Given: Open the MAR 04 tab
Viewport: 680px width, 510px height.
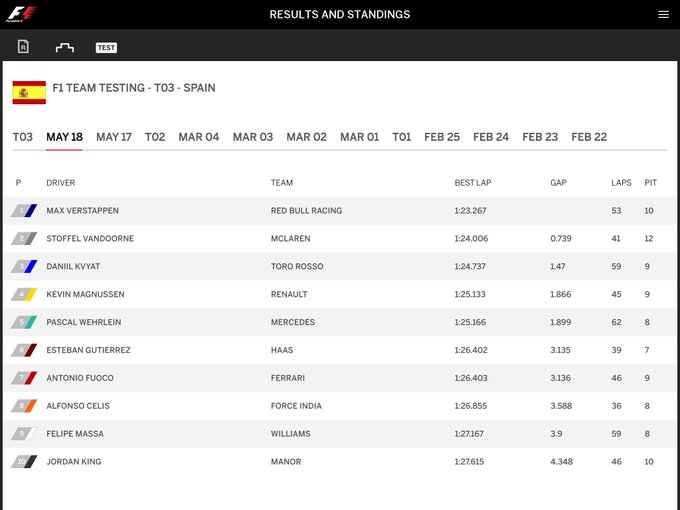Looking at the screenshot, I should point(199,137).
